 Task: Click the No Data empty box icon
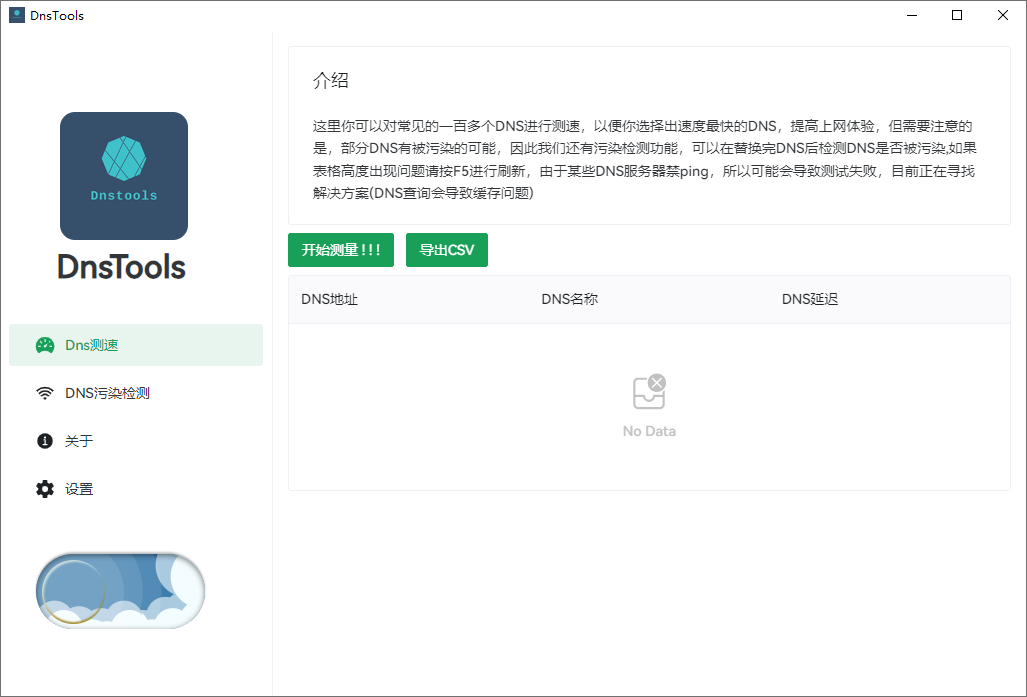(x=649, y=392)
